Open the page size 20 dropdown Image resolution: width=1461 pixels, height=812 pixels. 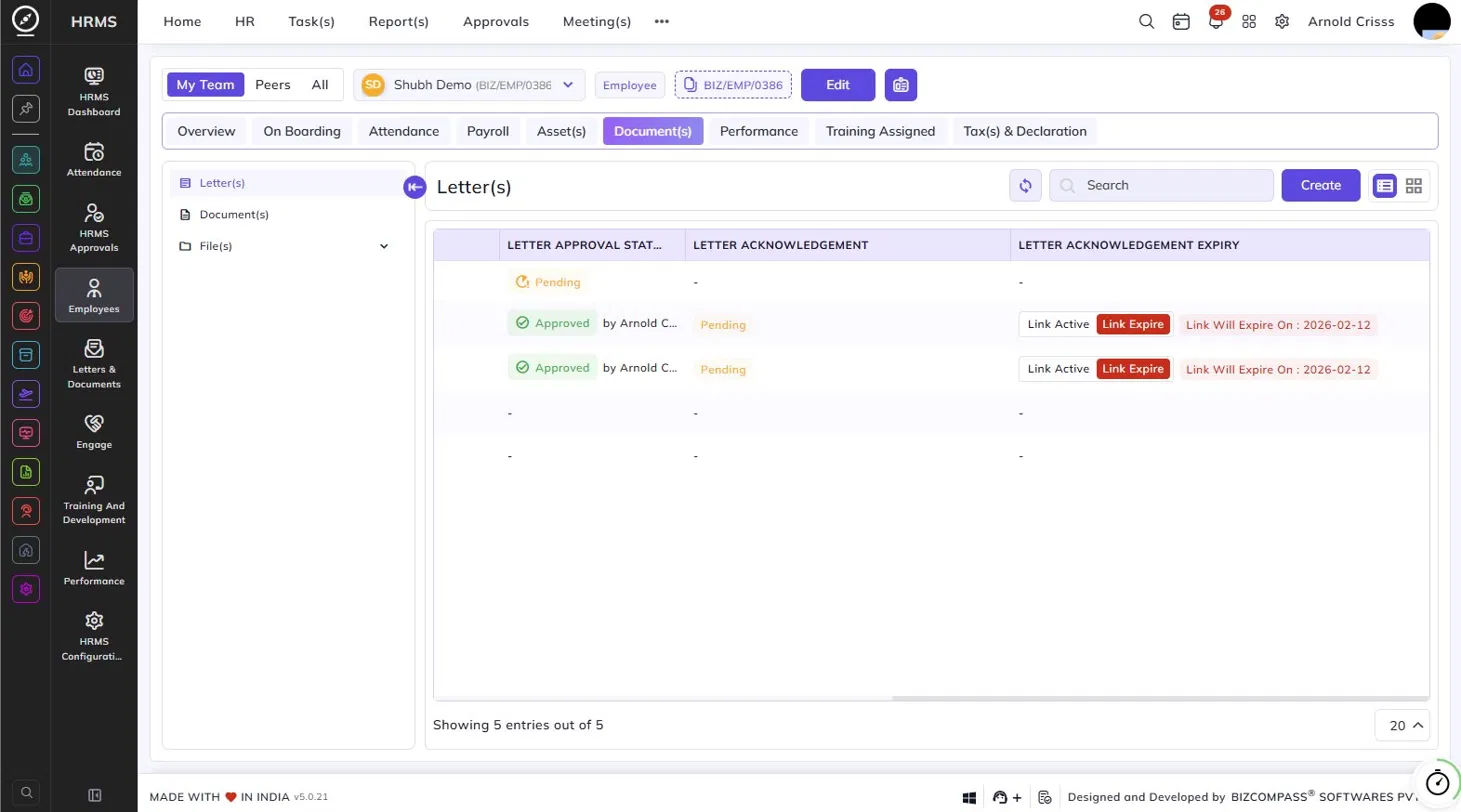click(x=1402, y=726)
